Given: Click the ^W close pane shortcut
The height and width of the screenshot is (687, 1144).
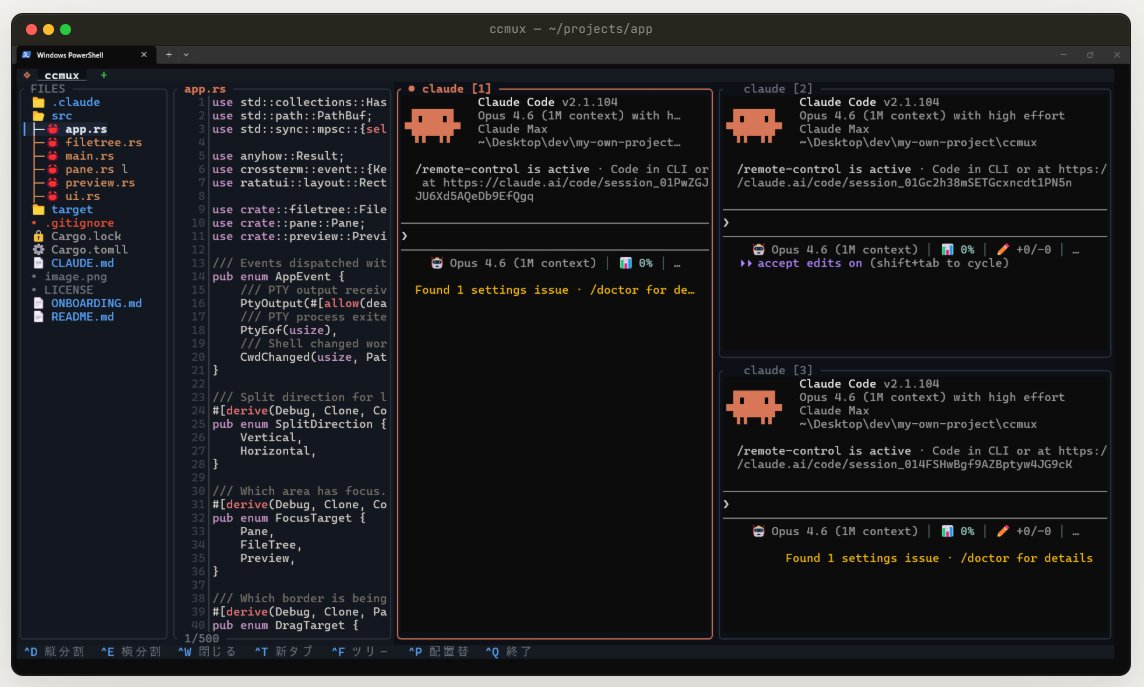Looking at the screenshot, I should pos(207,651).
